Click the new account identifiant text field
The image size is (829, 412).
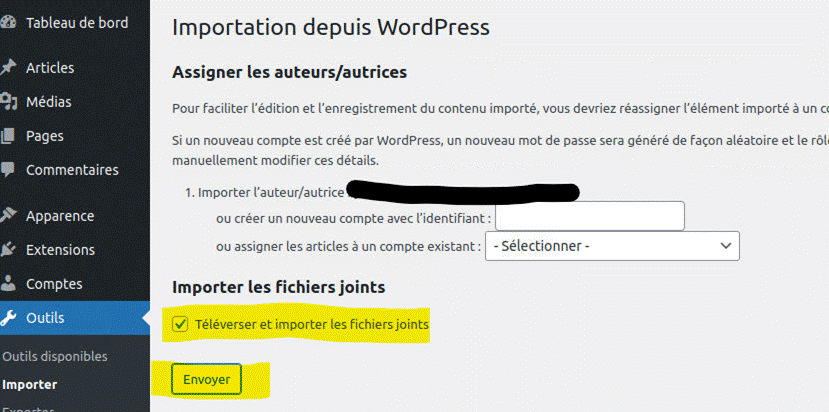click(x=590, y=216)
